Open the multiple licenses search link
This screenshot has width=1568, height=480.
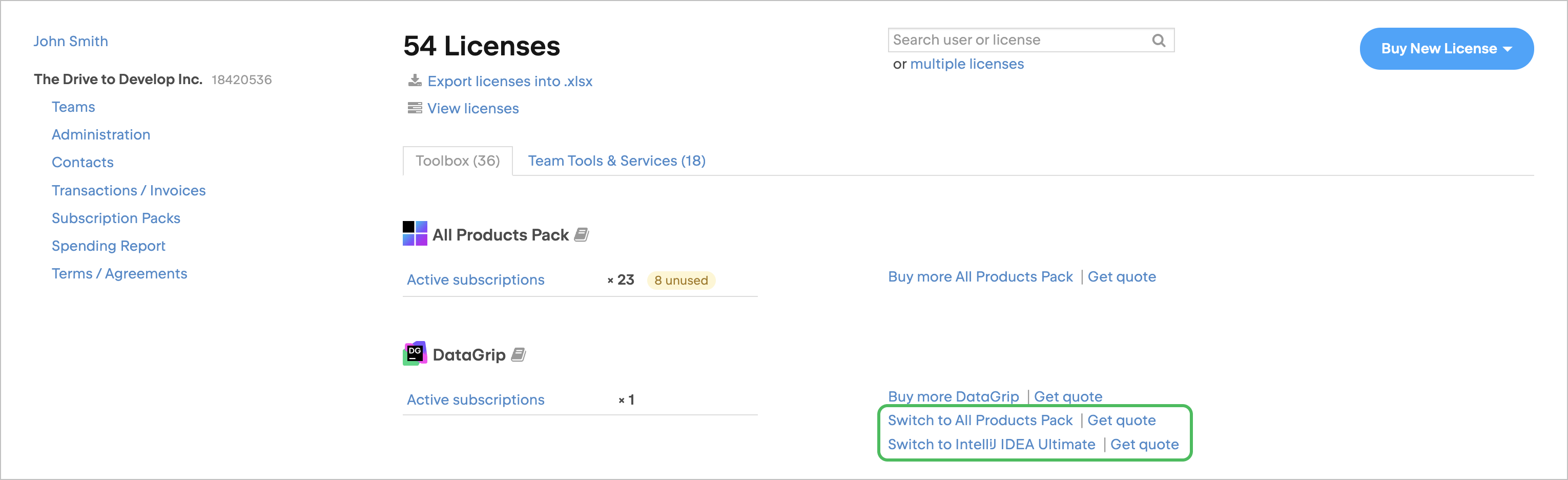coord(966,64)
